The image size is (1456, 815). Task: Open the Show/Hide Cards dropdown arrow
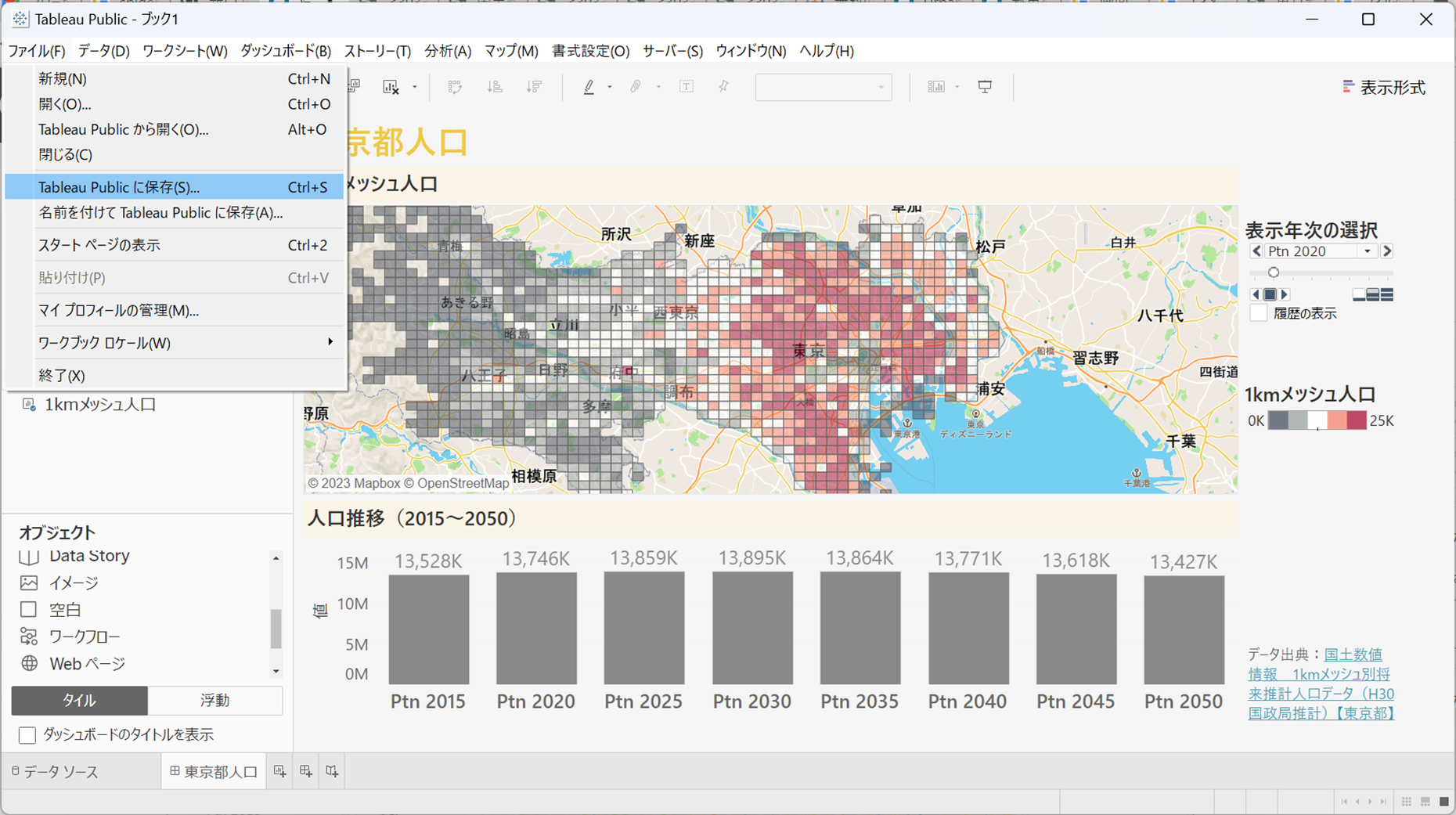point(956,86)
